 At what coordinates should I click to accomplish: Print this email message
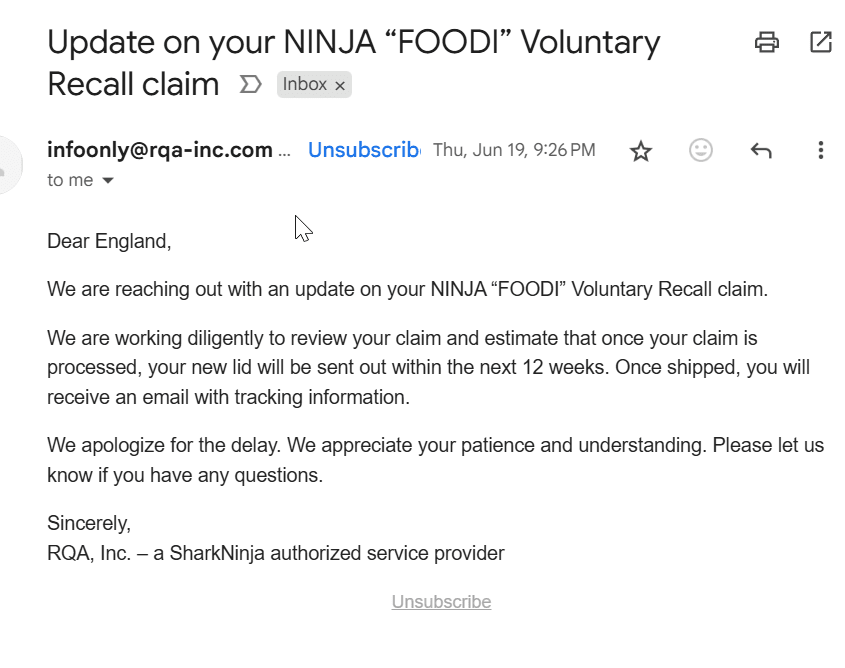[x=767, y=42]
